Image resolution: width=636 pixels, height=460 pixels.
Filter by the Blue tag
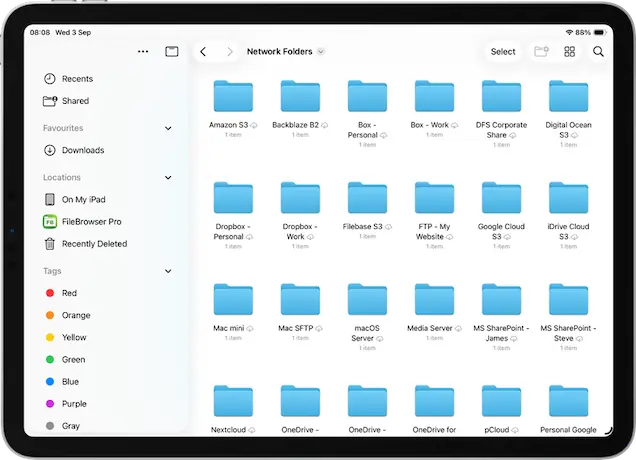70,381
